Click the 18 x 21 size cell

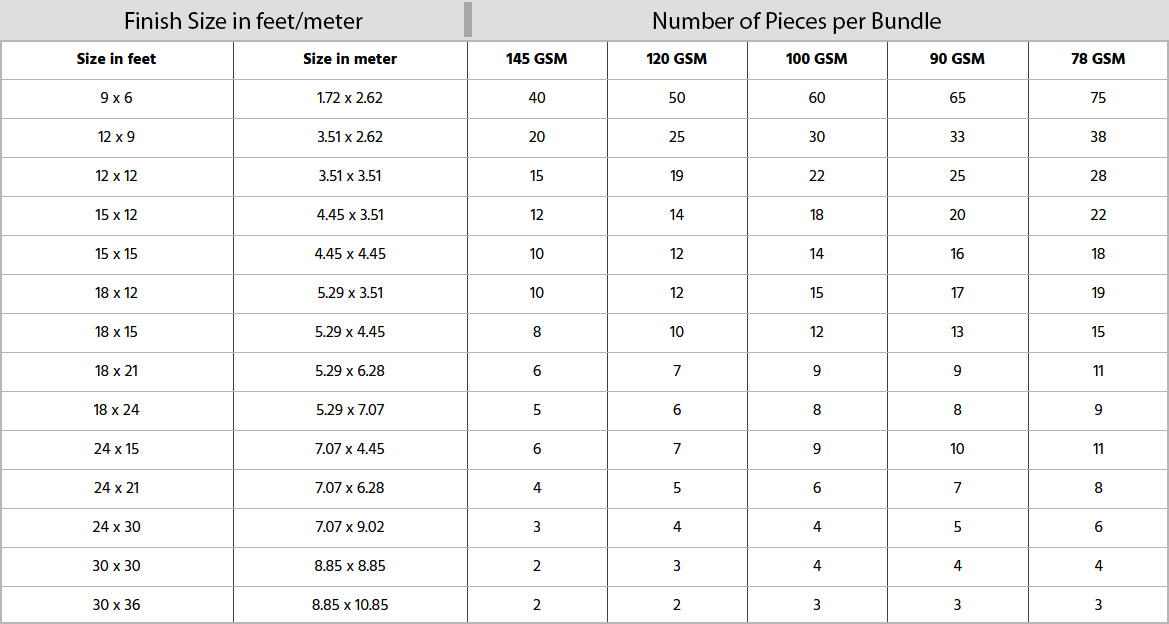116,371
